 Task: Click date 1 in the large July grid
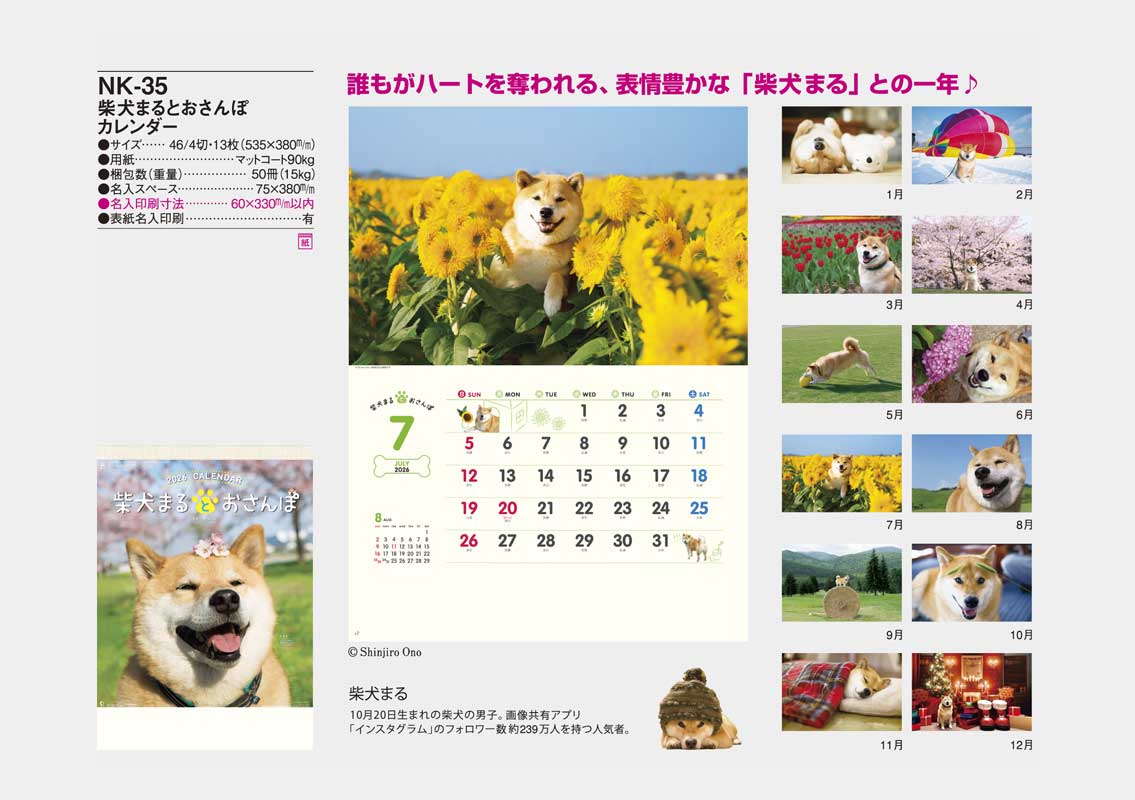click(x=584, y=410)
